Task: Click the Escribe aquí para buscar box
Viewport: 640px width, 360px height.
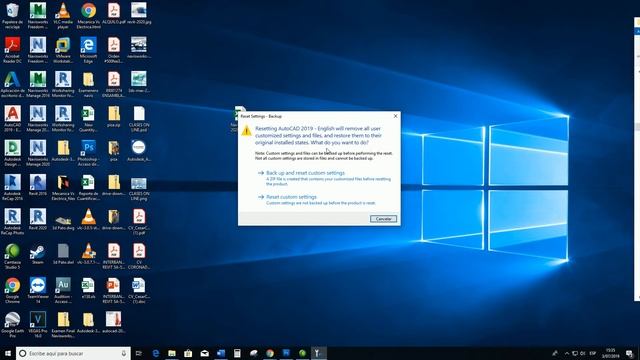Action: (x=73, y=353)
